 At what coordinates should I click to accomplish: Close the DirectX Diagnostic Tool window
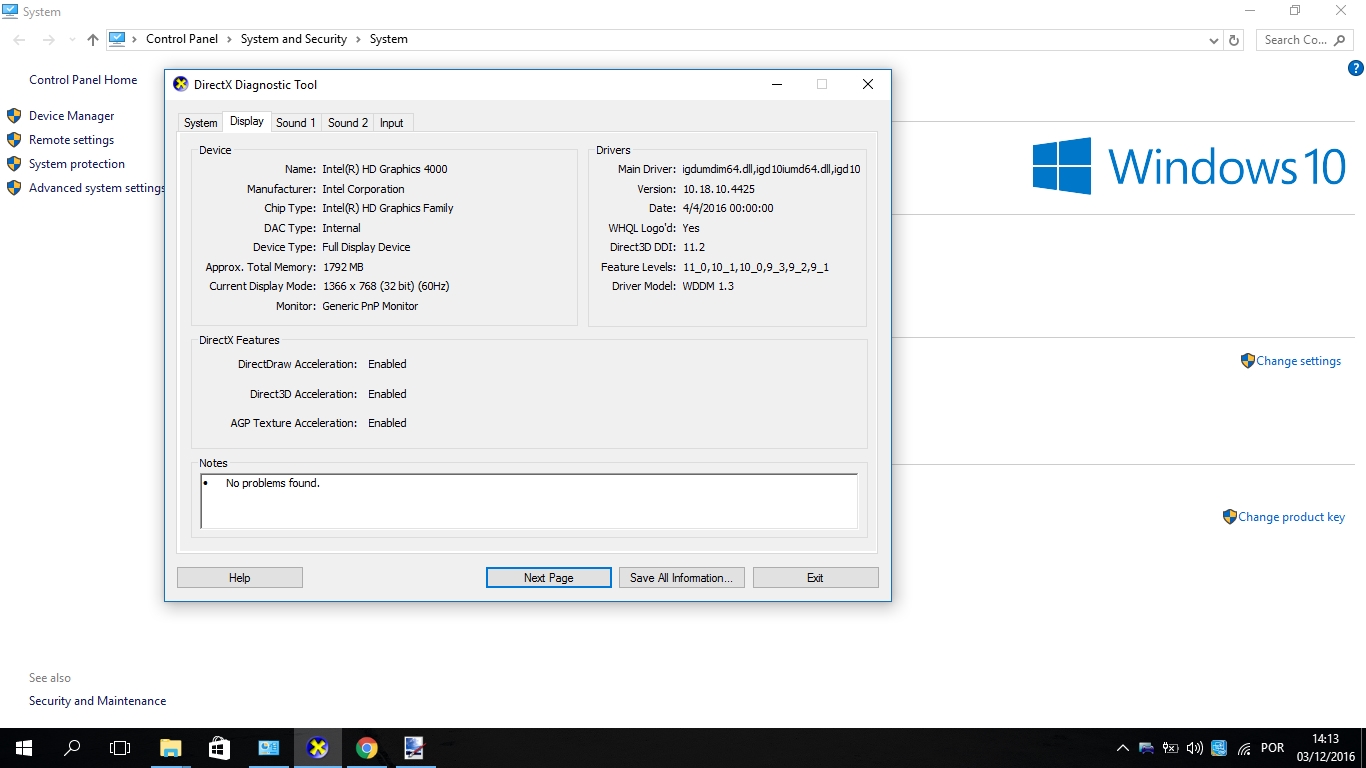[868, 85]
